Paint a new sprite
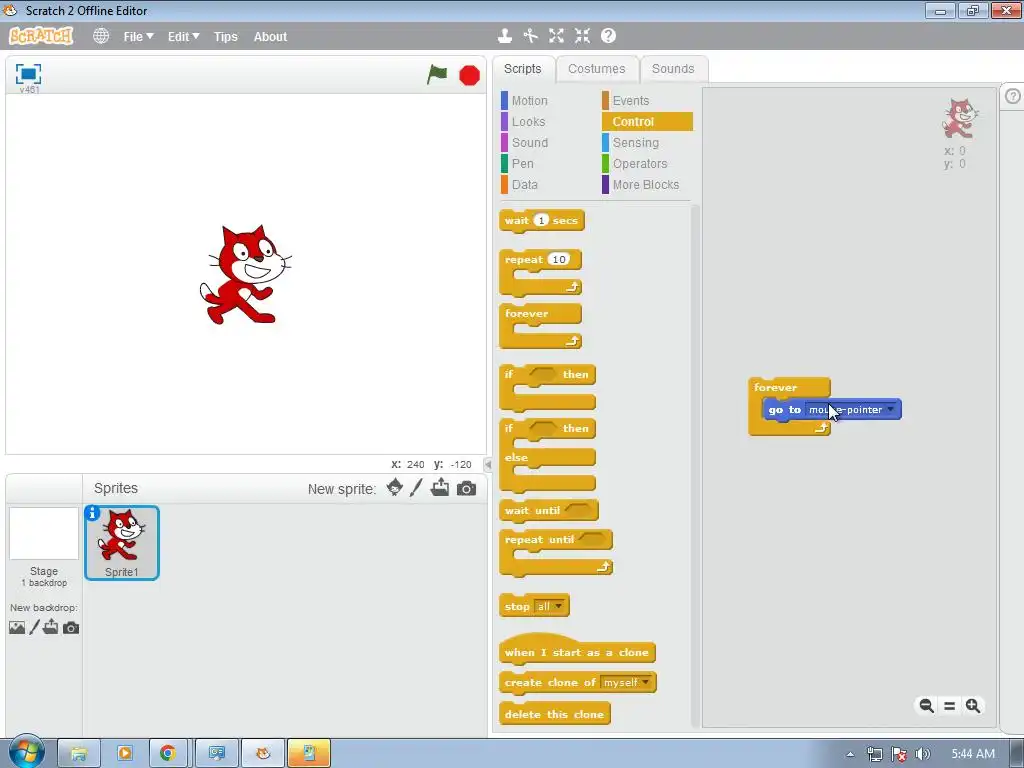 point(416,487)
